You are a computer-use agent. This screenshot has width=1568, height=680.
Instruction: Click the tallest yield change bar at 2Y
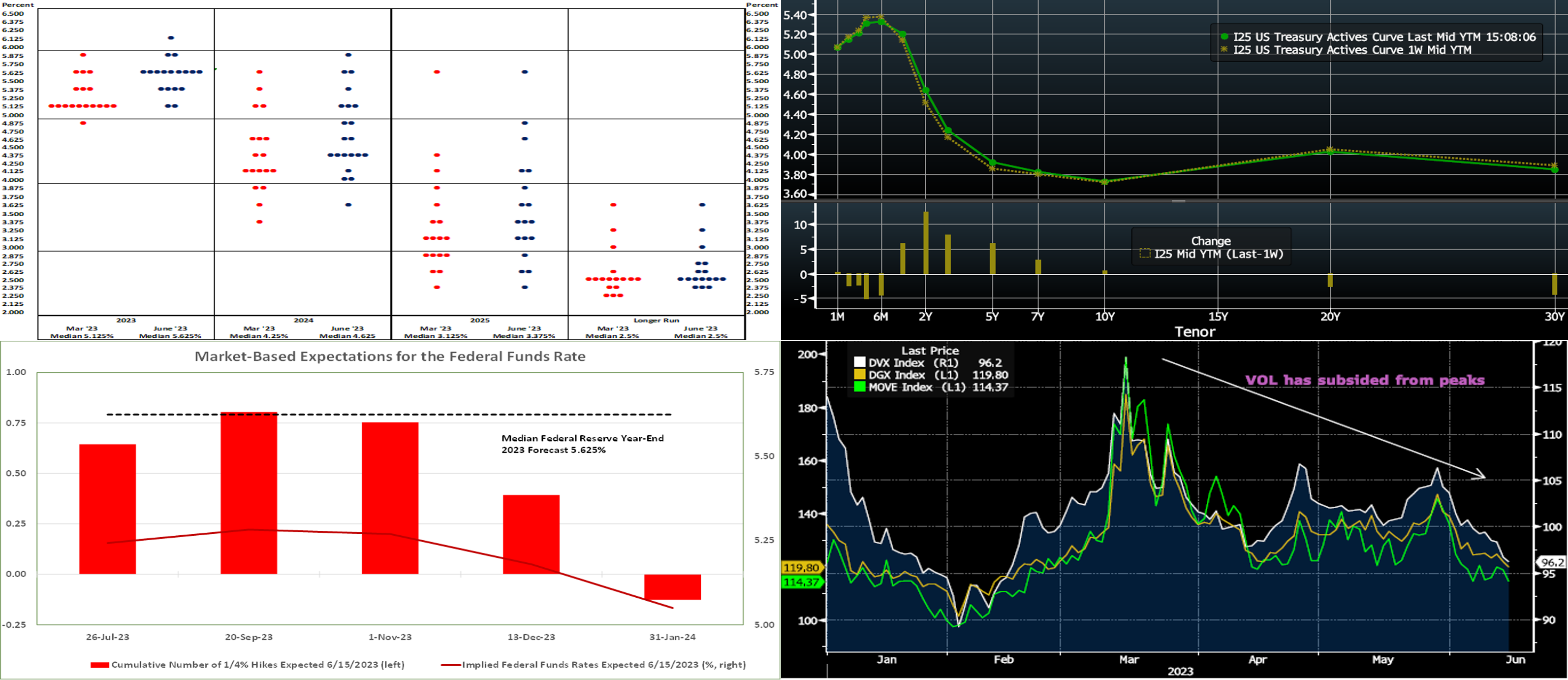pyautogui.click(x=926, y=243)
